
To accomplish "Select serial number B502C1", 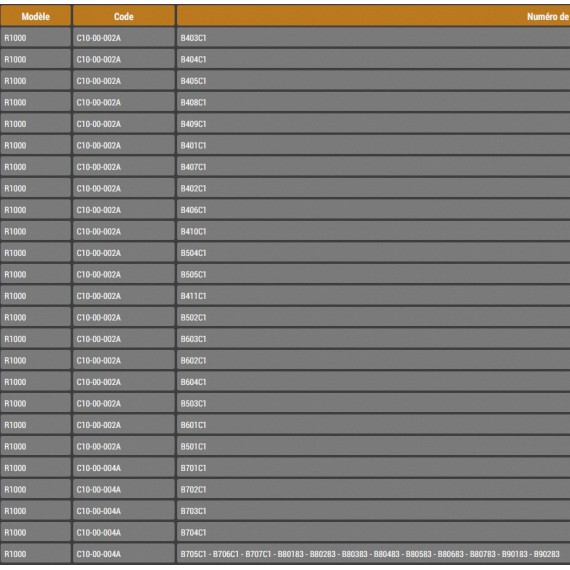I will click(193, 317).
